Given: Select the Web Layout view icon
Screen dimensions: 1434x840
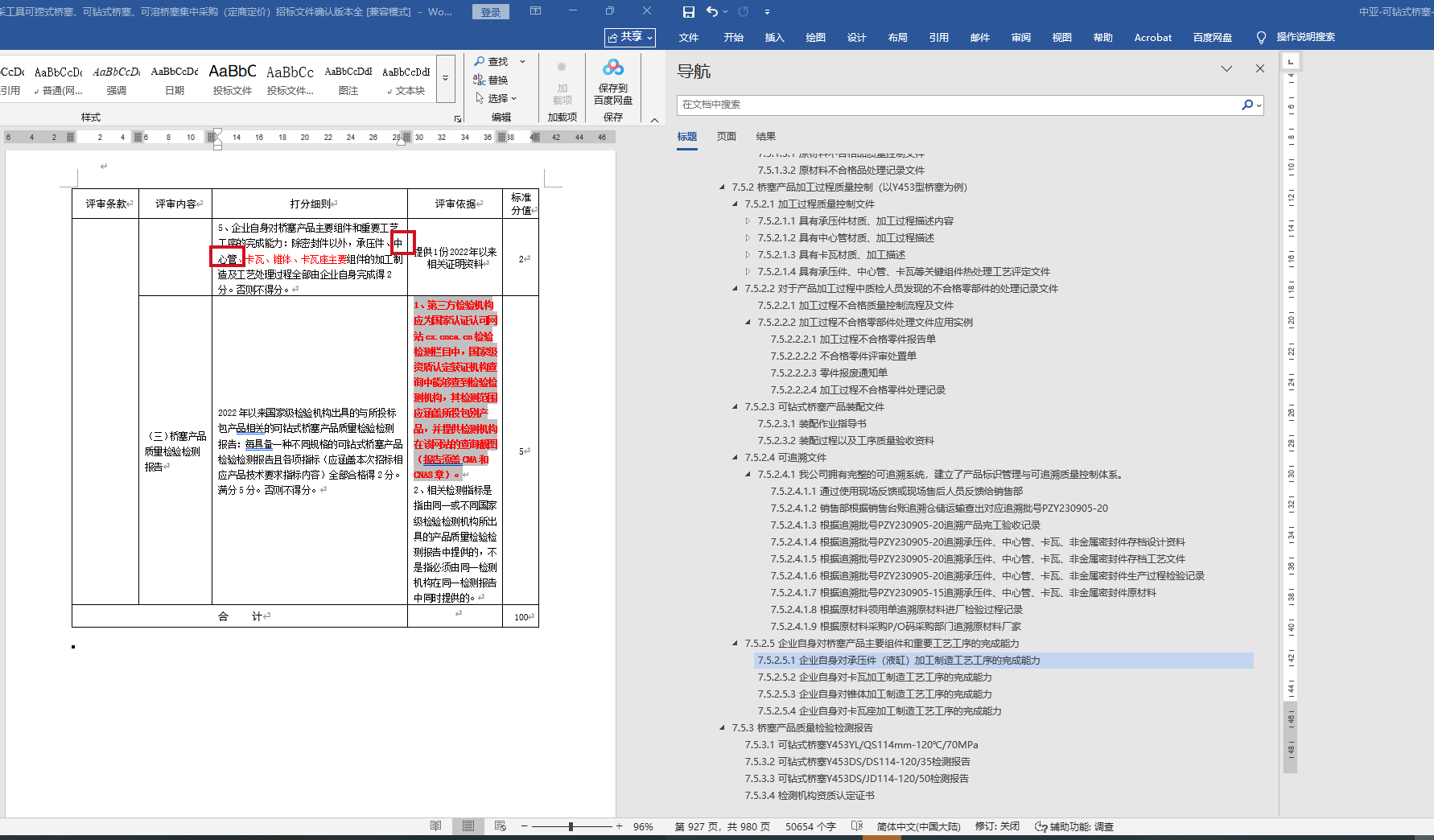Looking at the screenshot, I should 500,826.
